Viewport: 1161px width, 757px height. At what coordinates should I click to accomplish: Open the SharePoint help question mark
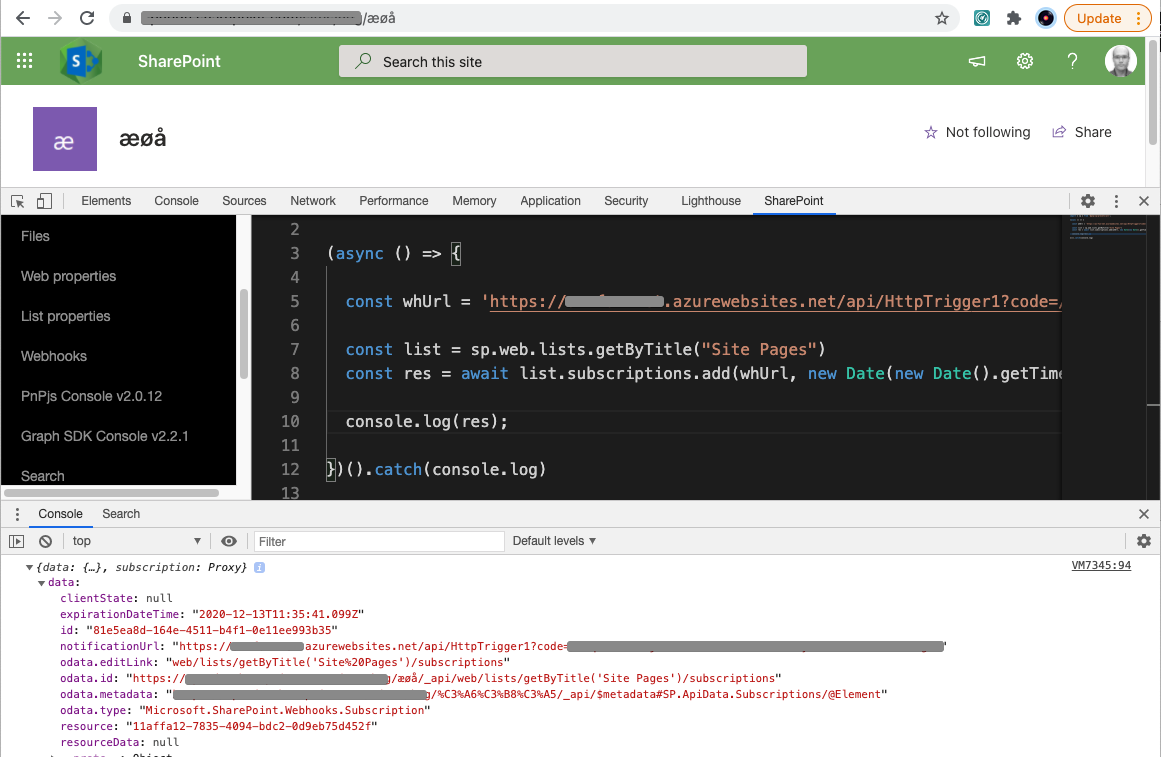coord(1072,61)
